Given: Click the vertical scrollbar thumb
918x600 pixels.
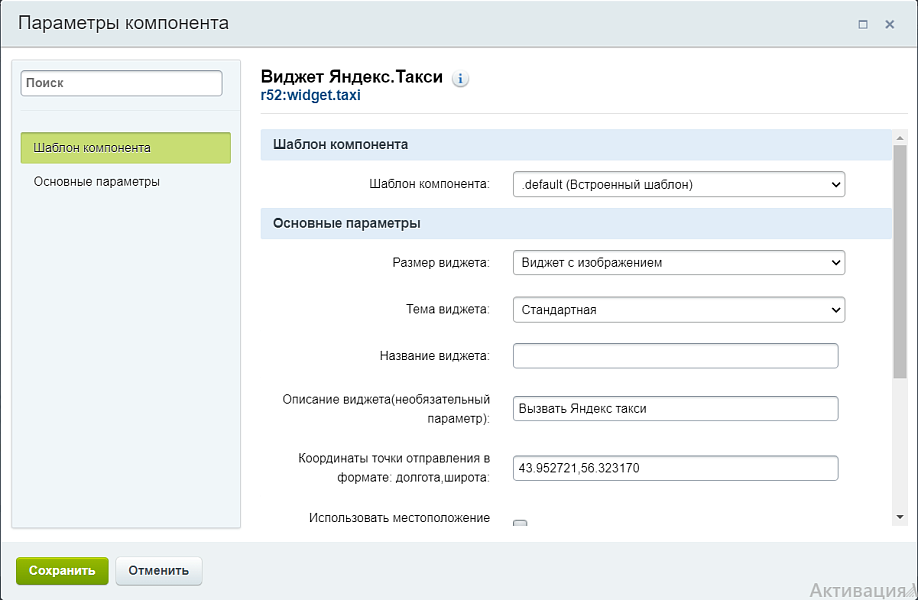Looking at the screenshot, I should 899,260.
